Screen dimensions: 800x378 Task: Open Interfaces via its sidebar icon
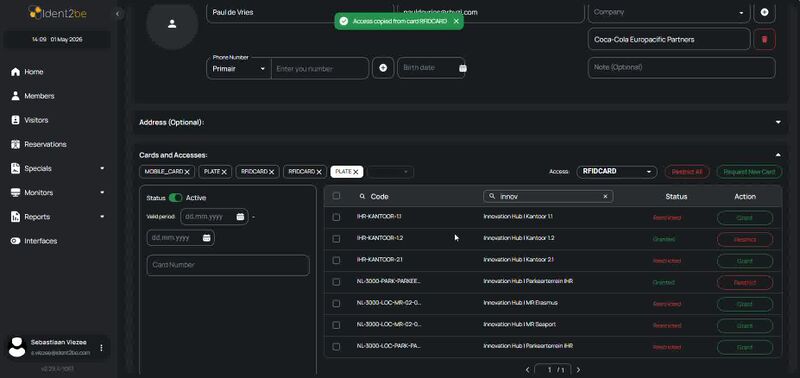pos(15,241)
